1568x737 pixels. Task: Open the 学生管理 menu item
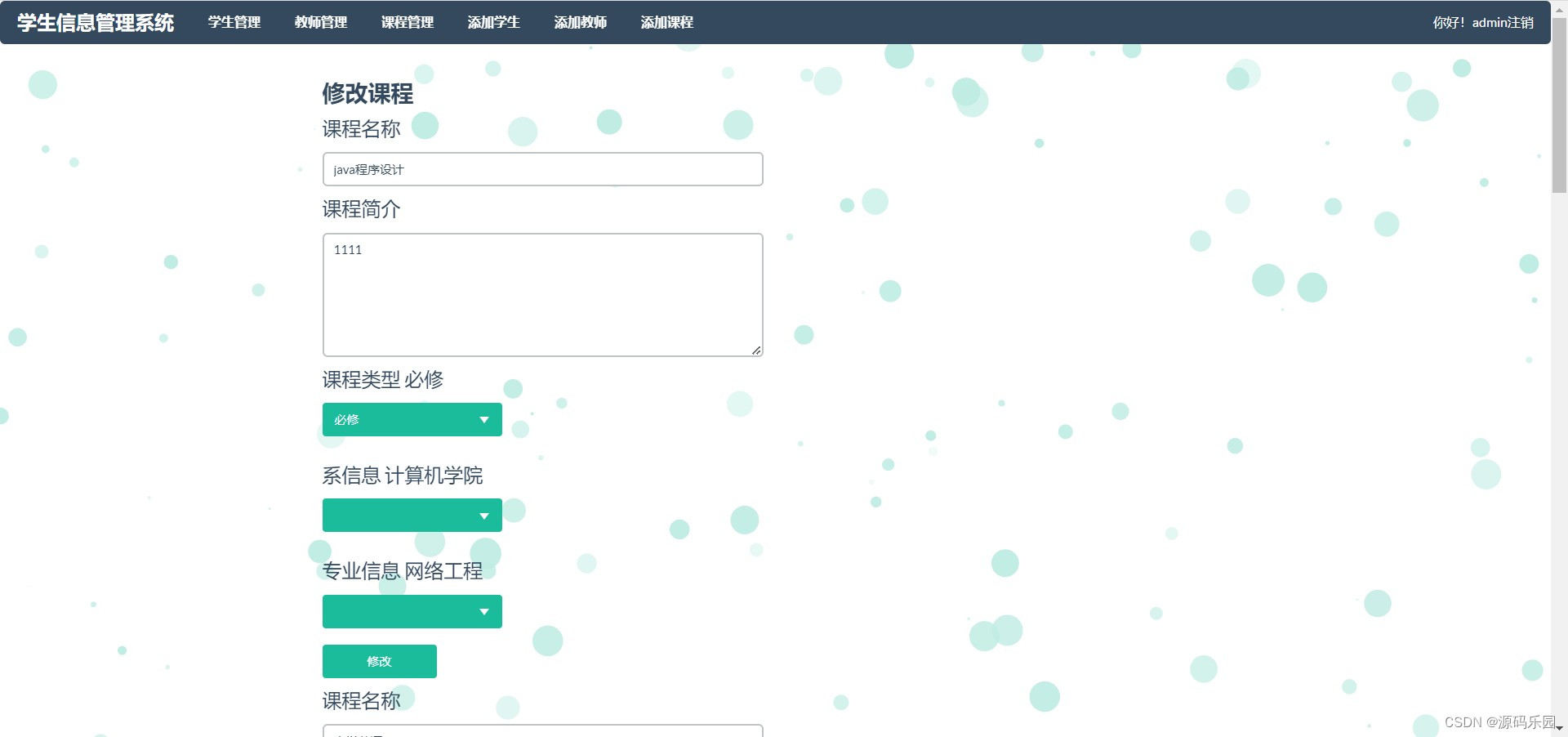click(x=234, y=22)
